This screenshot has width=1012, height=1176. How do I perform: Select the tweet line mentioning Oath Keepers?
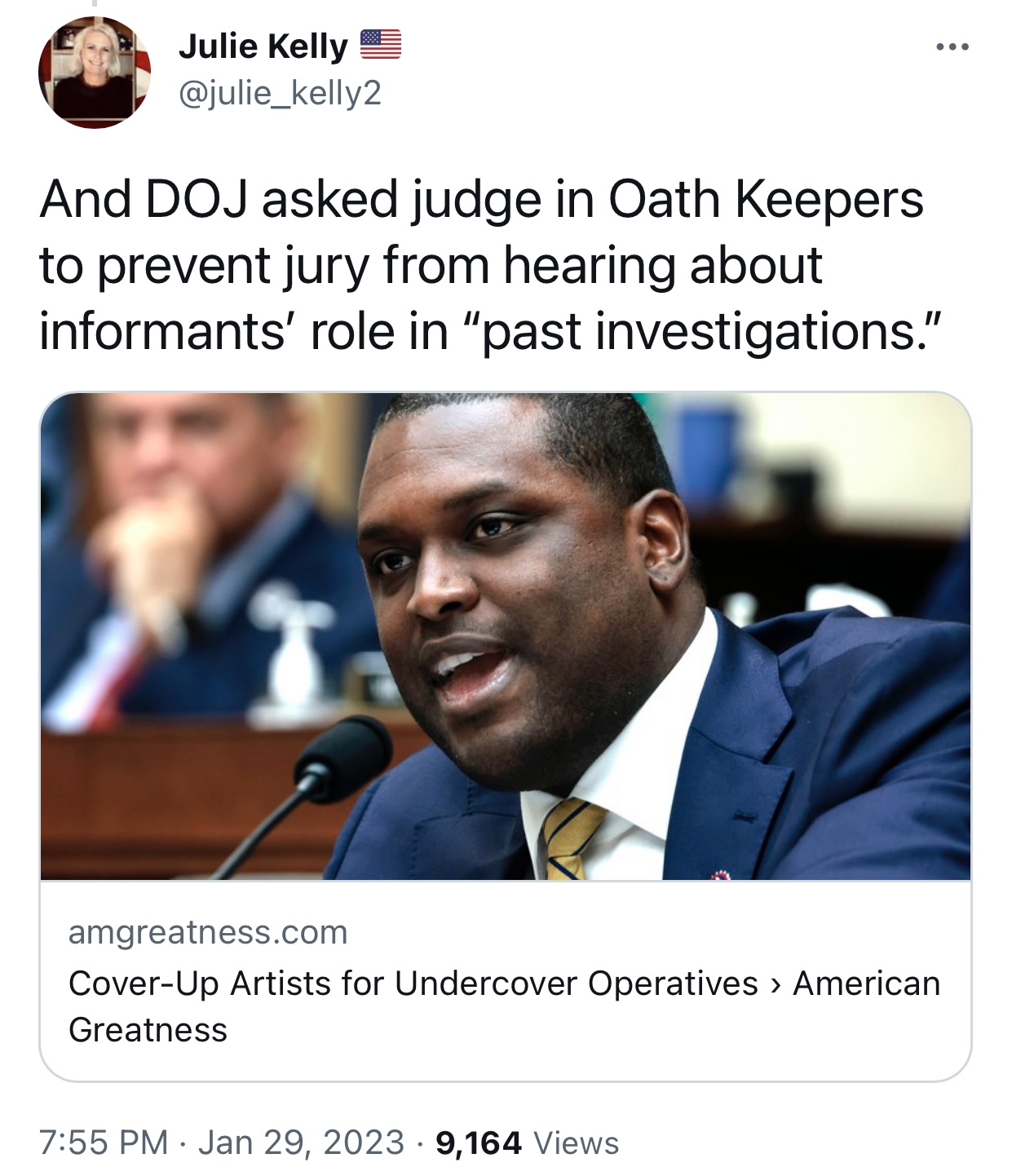(x=481, y=200)
